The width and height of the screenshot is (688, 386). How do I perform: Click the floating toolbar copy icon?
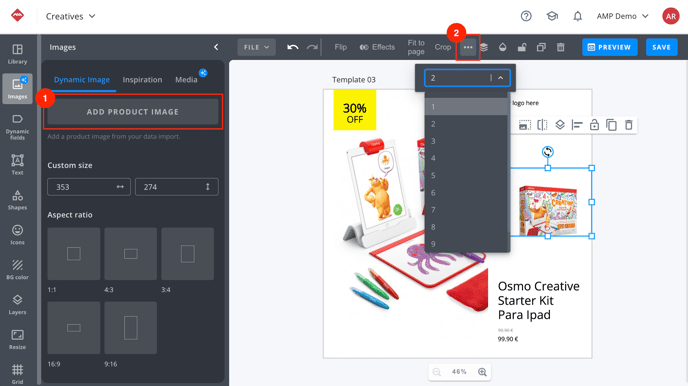611,125
